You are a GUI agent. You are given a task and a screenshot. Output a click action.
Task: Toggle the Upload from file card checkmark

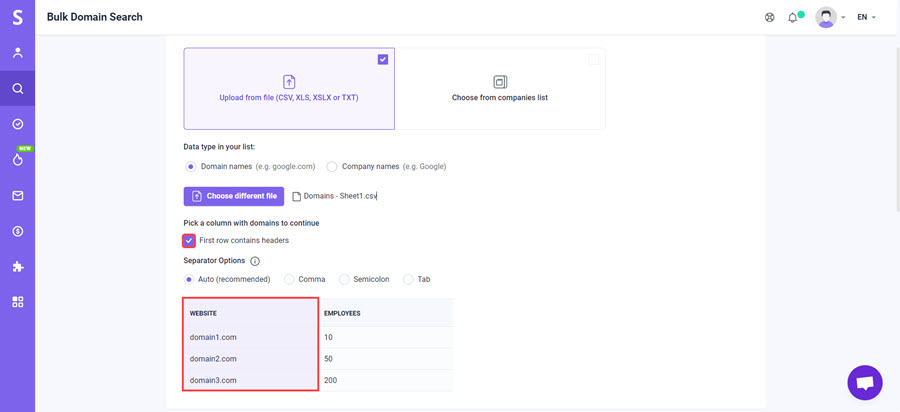pyautogui.click(x=383, y=59)
